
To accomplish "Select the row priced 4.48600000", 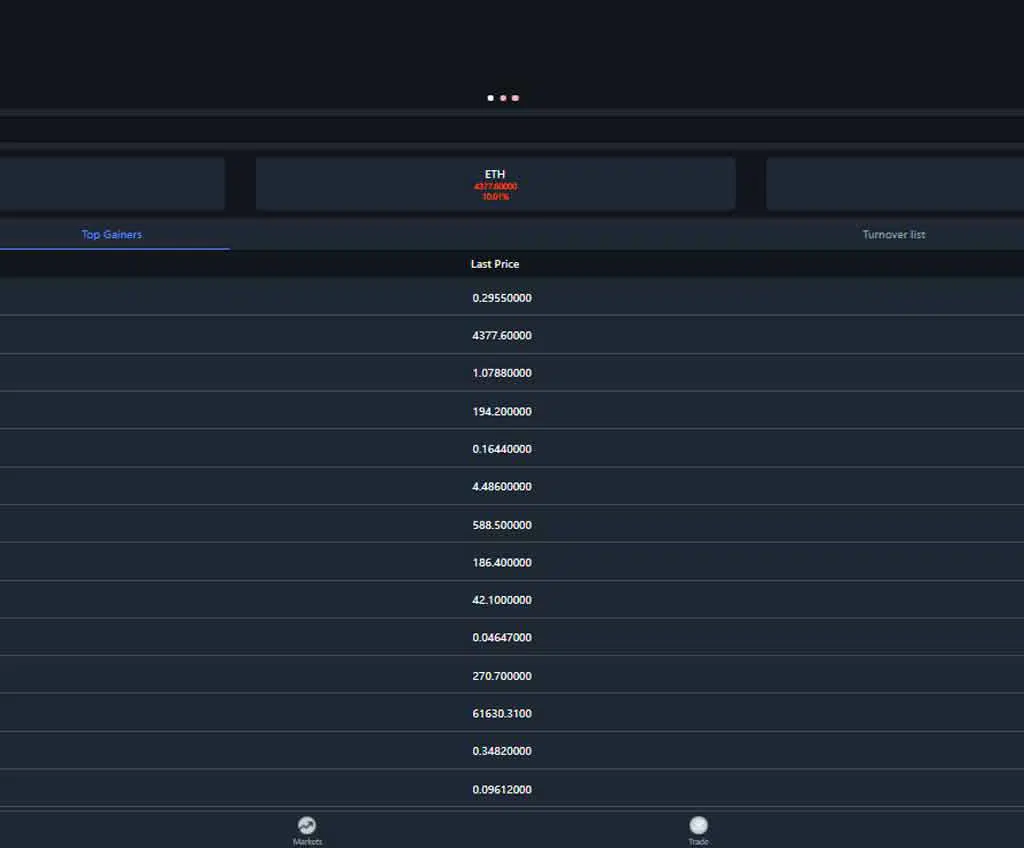I will tap(512, 486).
